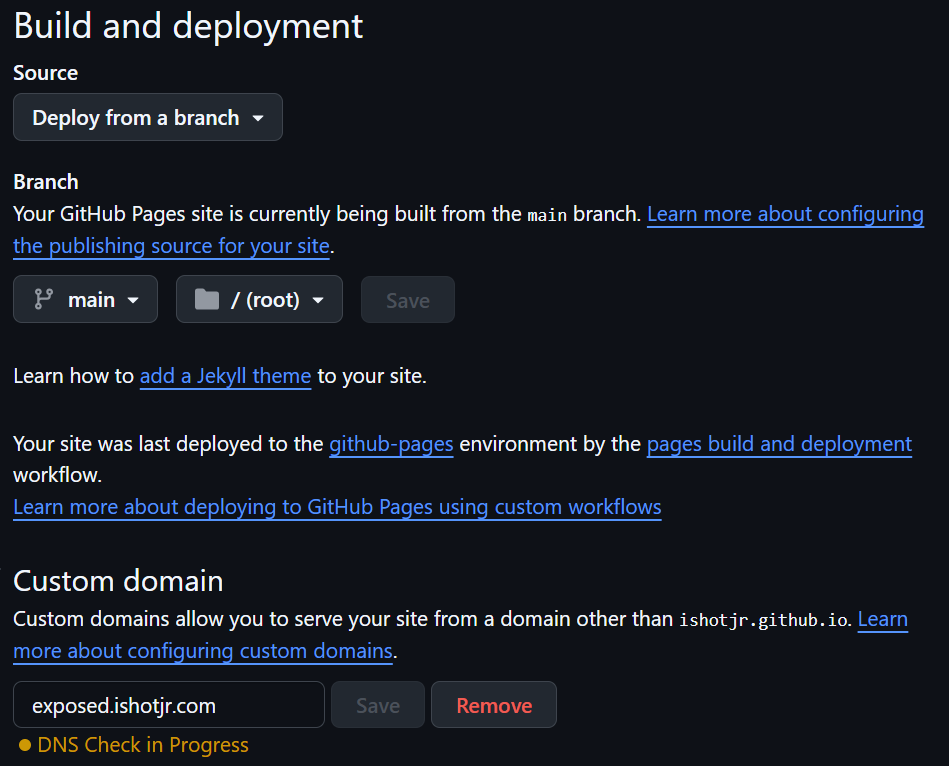Expand the main branch selector
Screen dimensions: 949x766
(x=86, y=299)
